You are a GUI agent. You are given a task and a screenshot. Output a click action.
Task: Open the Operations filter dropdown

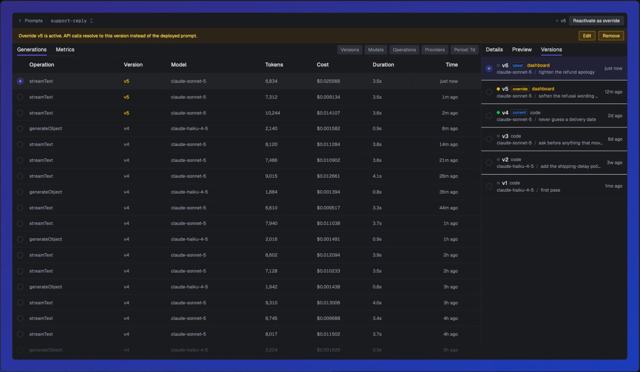click(x=404, y=50)
